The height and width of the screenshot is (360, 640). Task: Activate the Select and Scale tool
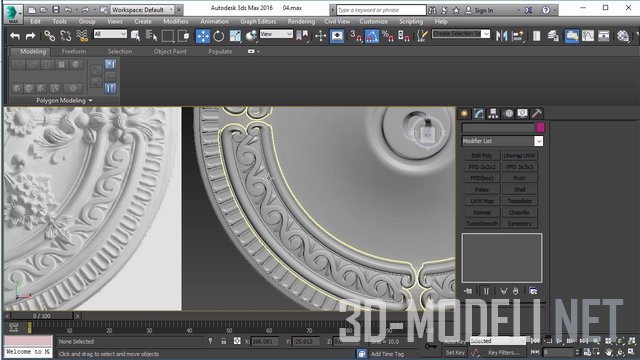coord(235,36)
